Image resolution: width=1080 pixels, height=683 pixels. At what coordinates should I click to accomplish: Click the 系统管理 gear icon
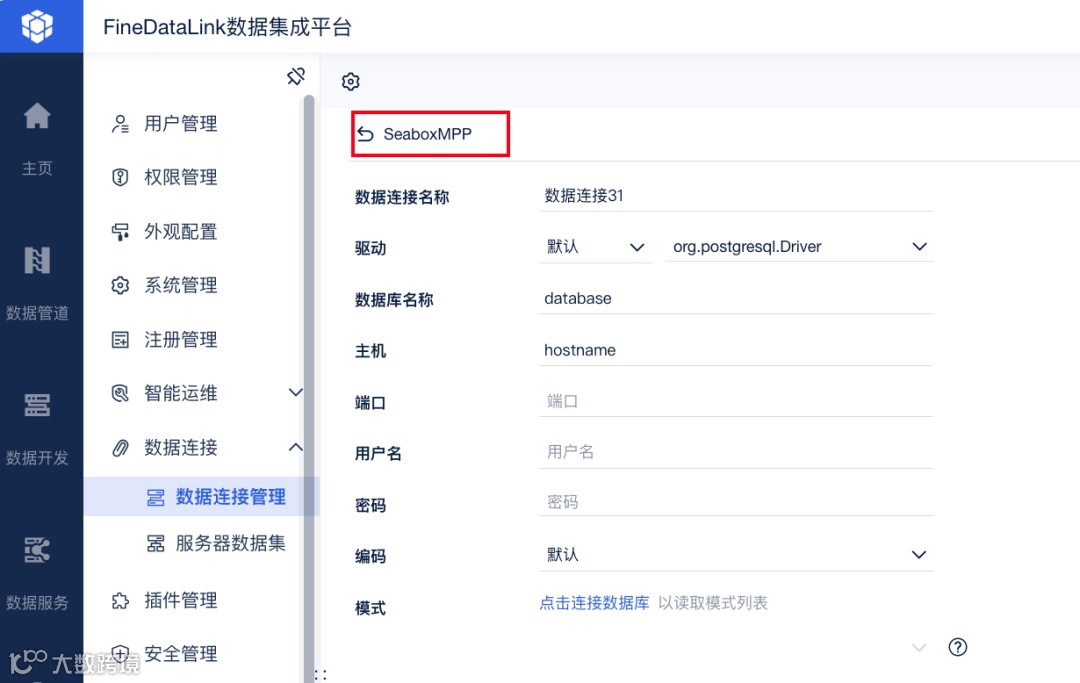[120, 285]
